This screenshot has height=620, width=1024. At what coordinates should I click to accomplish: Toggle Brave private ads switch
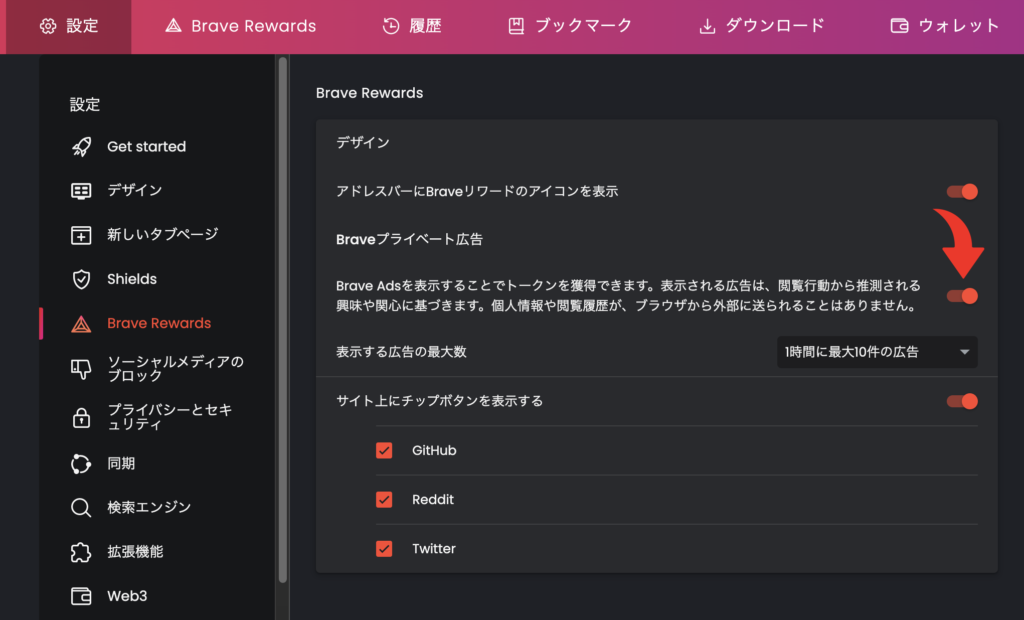click(962, 296)
